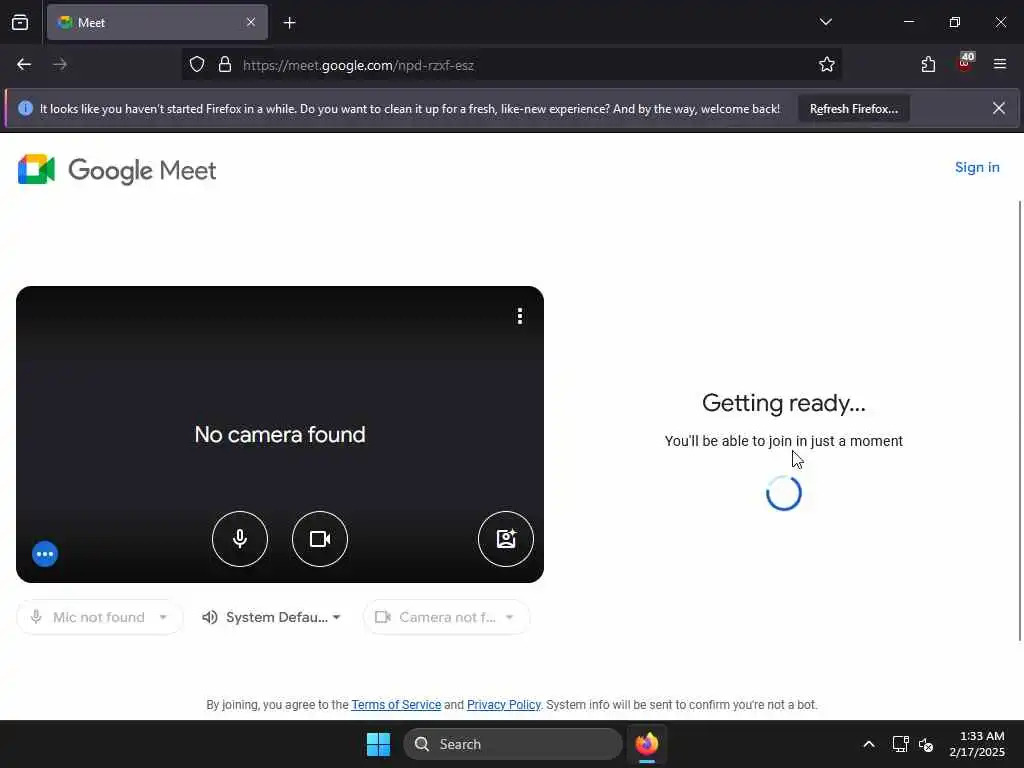Screen dimensions: 1024x768
Task: Click the tracking protection shield icon
Action: click(x=197, y=64)
